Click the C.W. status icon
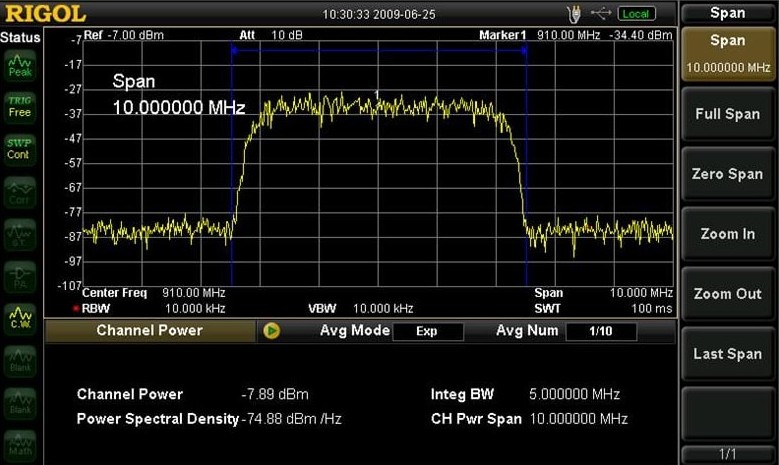This screenshot has width=779, height=465. [20, 317]
